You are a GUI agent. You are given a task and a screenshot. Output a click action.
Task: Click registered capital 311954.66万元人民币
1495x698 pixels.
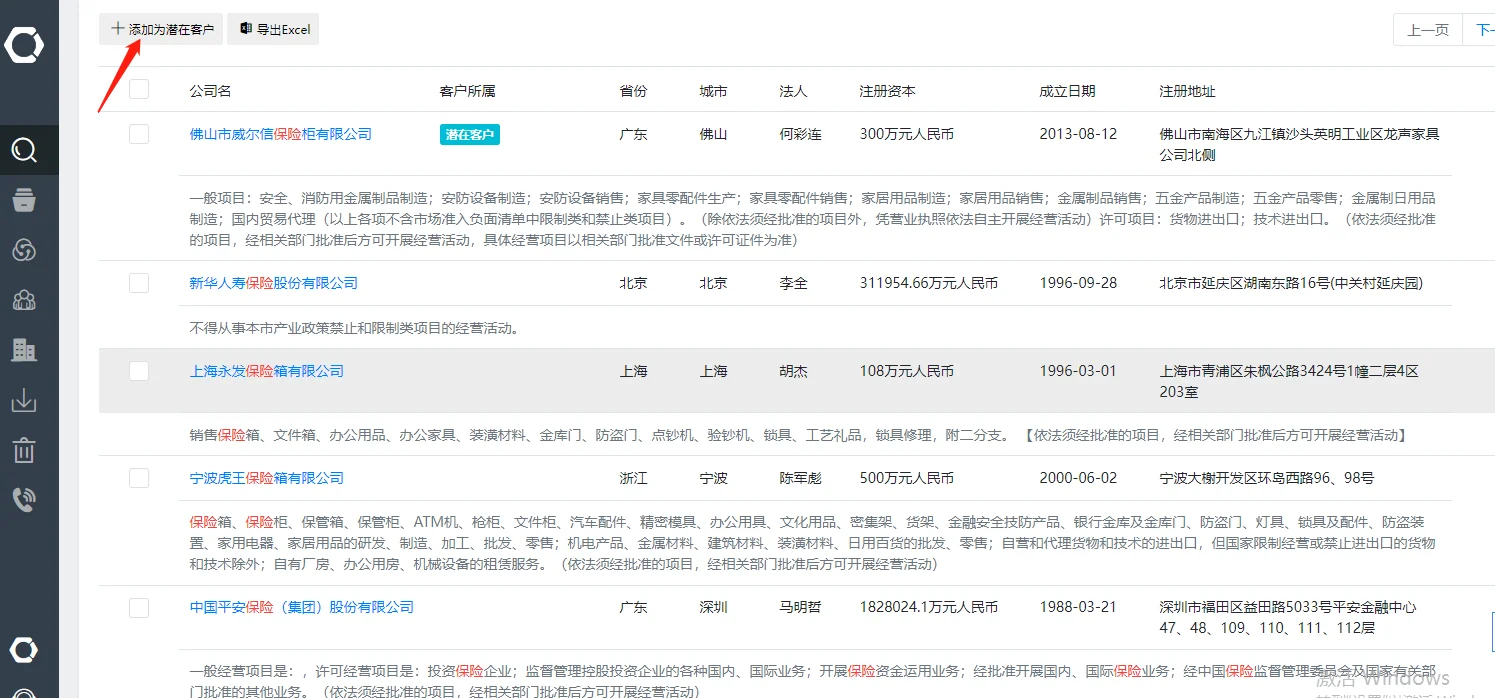(929, 283)
